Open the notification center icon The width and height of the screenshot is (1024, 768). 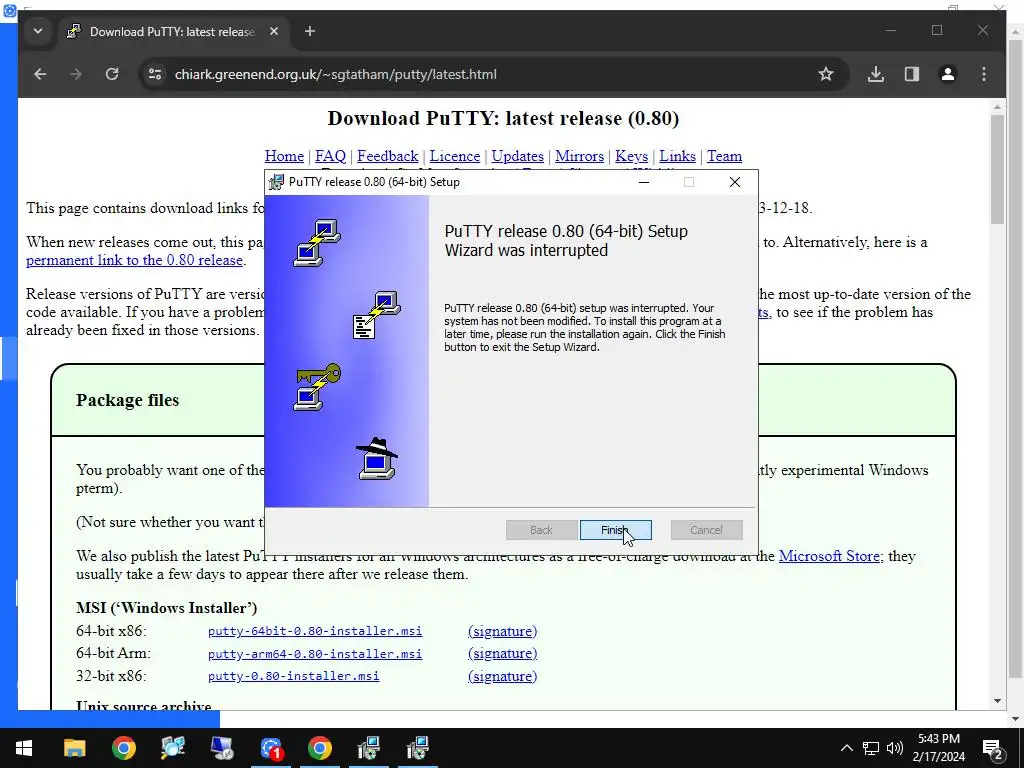click(x=993, y=748)
